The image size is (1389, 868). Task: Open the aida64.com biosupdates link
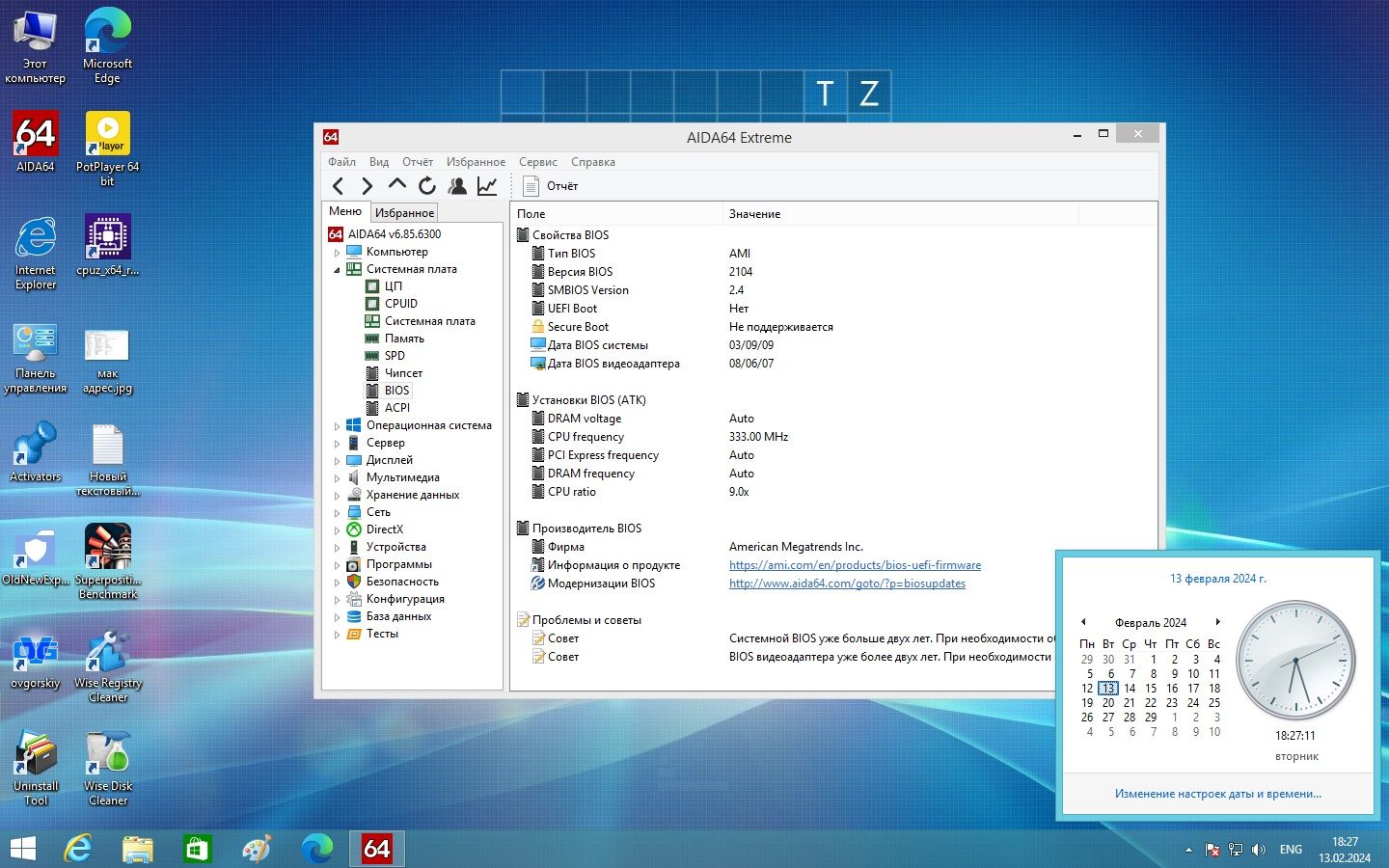pyautogui.click(x=847, y=583)
